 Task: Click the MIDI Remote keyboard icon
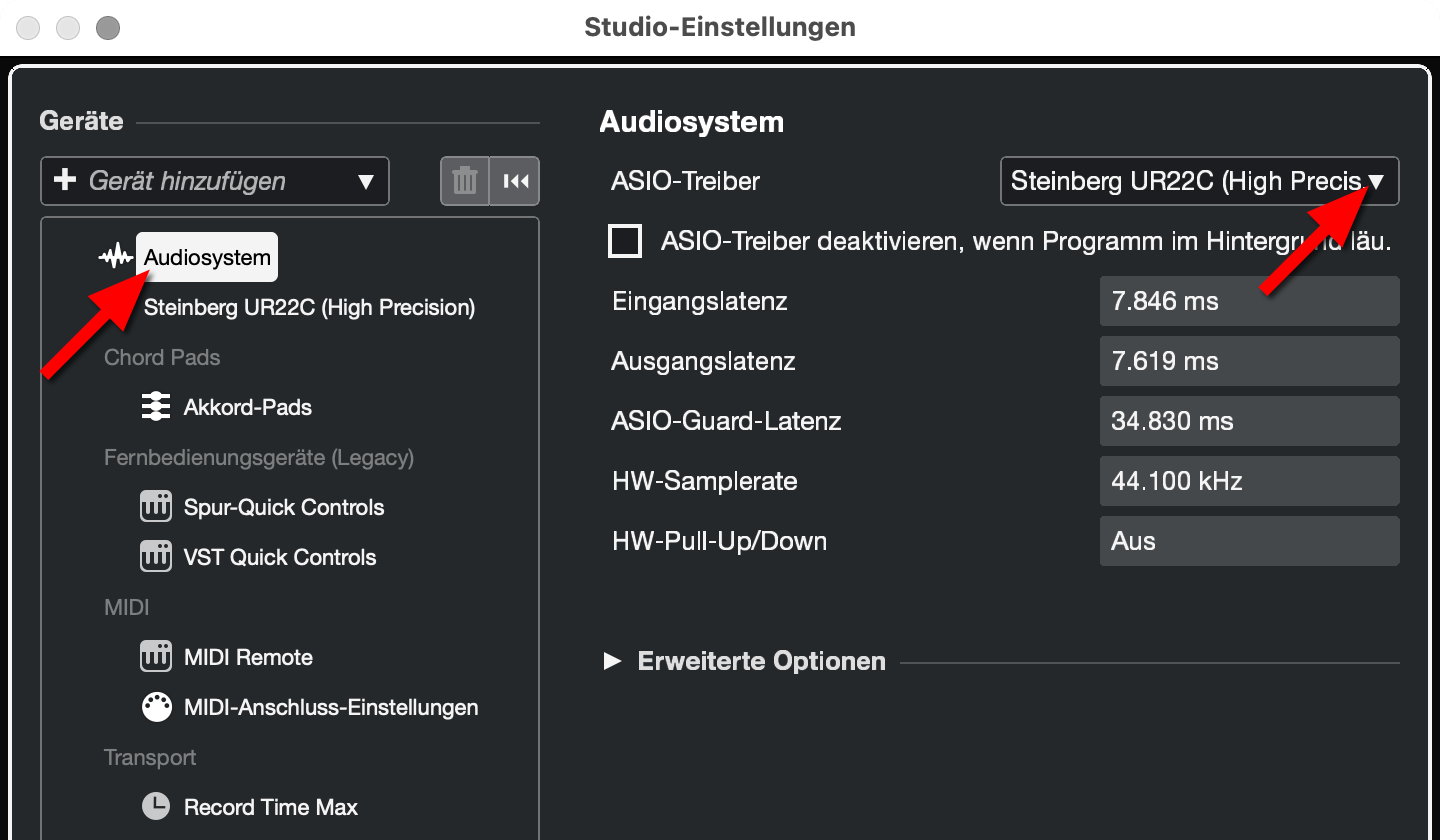click(x=156, y=656)
